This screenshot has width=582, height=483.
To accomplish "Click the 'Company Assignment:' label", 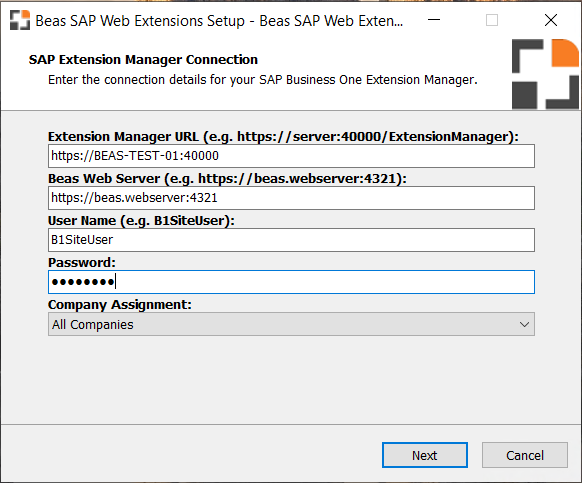I will click(120, 304).
